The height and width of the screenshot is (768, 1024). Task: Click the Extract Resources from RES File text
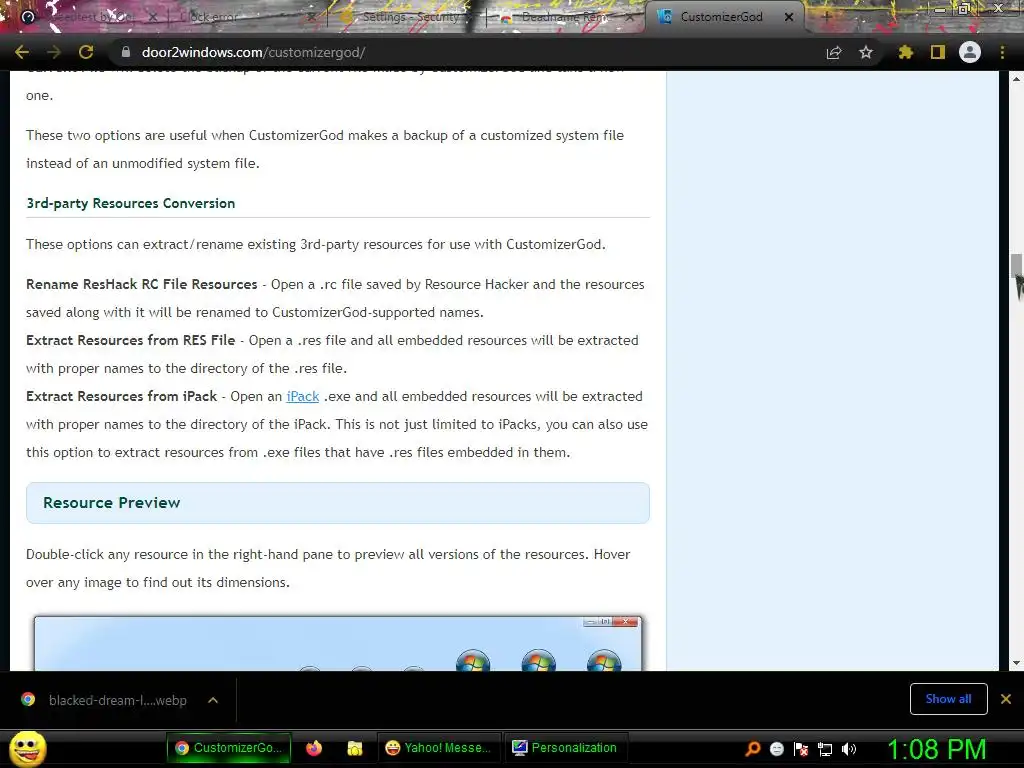(131, 340)
